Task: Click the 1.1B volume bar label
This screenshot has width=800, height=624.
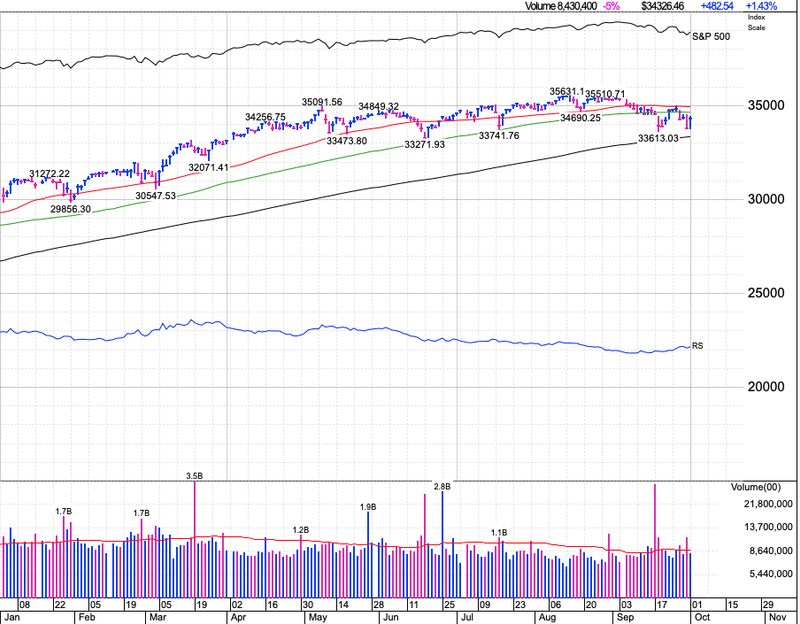Action: [x=499, y=533]
